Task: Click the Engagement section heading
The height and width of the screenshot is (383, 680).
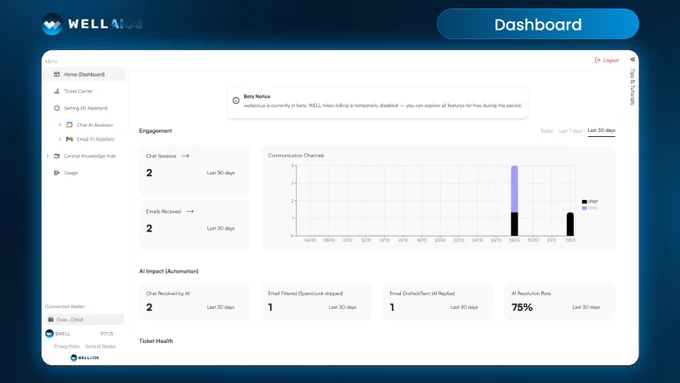Action: [156, 131]
